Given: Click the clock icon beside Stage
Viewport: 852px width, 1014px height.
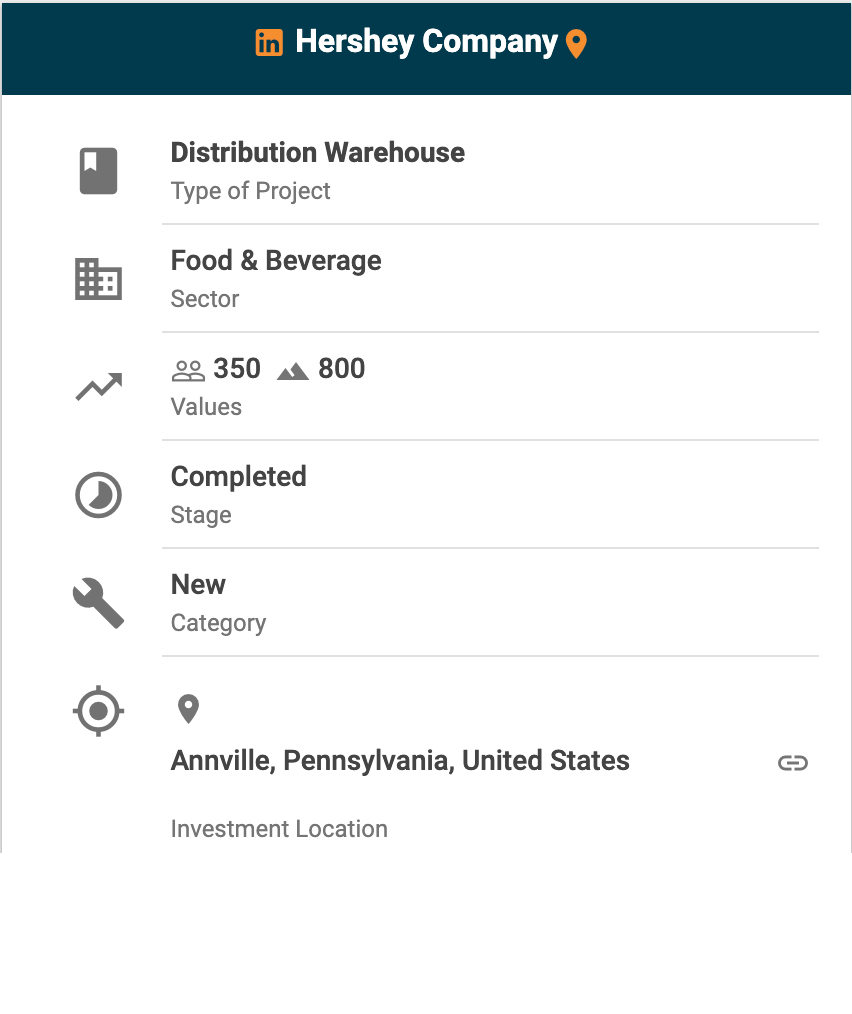Looking at the screenshot, I should click(98, 495).
